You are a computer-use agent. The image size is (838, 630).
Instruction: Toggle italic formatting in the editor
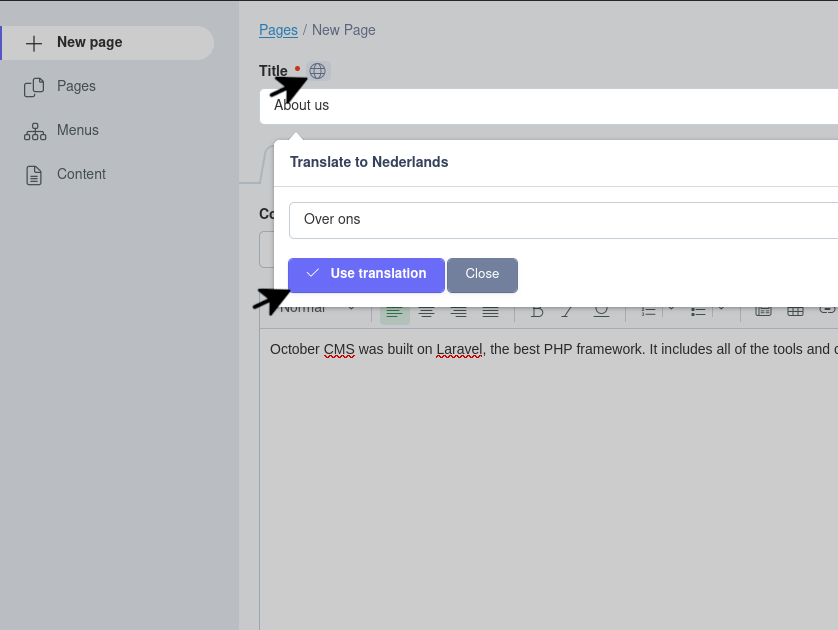[567, 312]
